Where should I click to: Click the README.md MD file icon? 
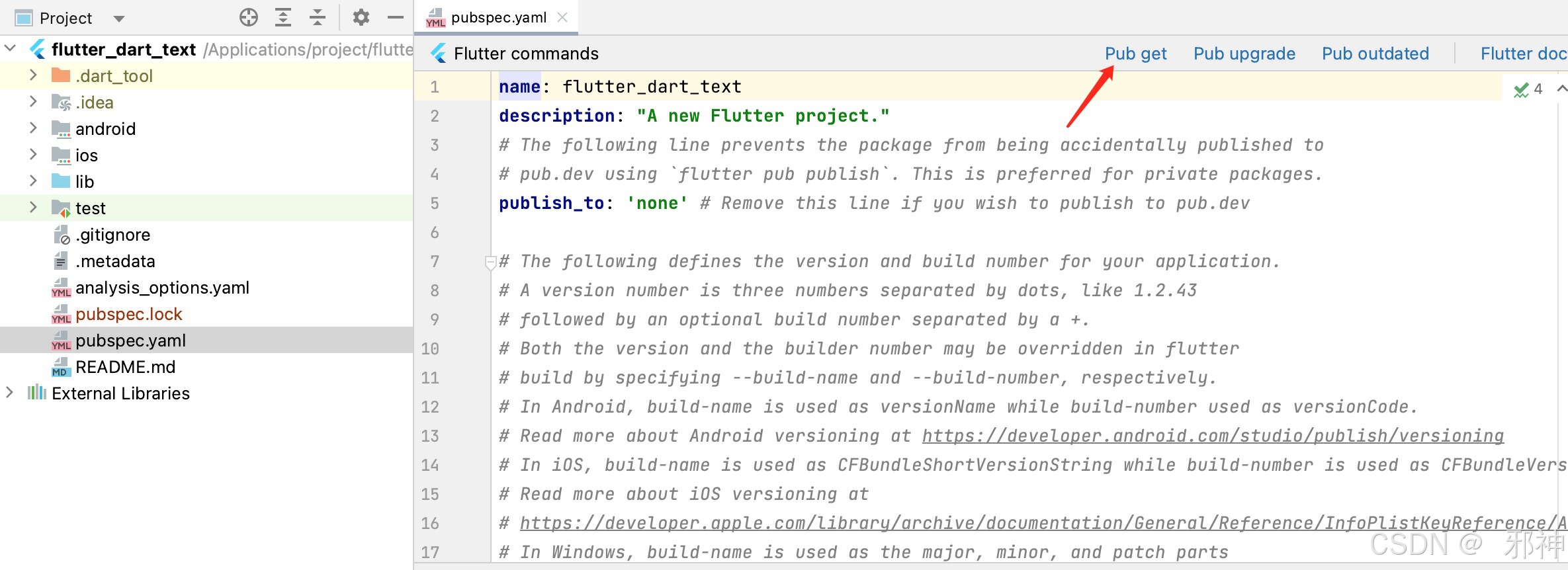click(61, 367)
